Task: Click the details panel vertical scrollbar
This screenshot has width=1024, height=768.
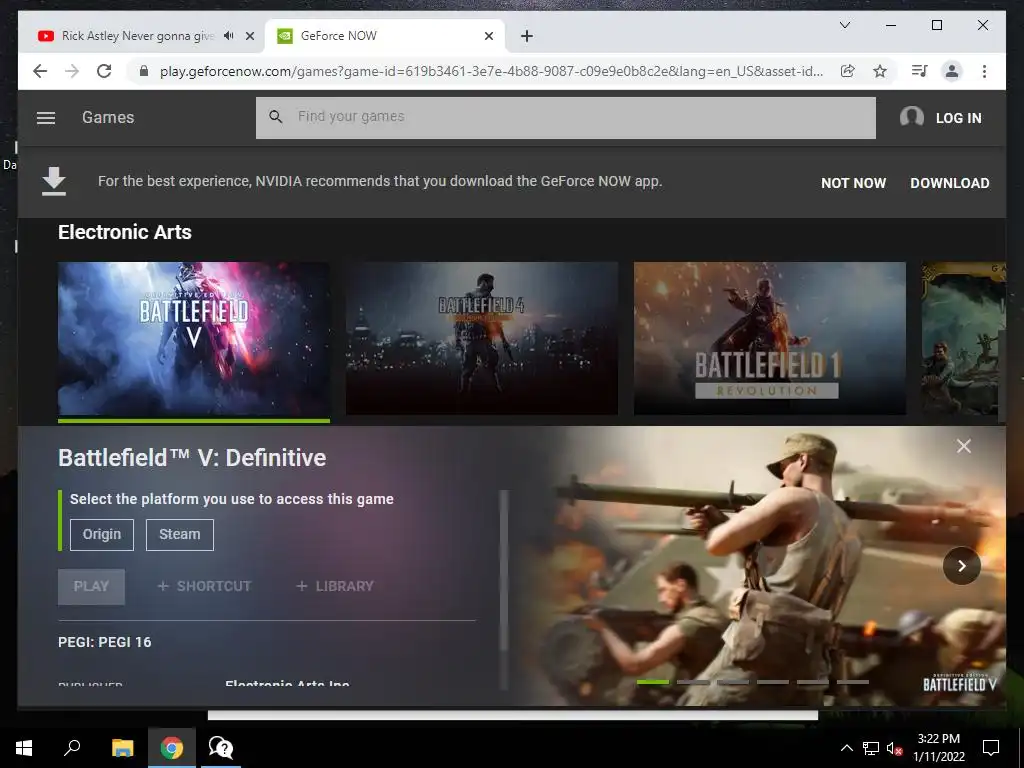Action: [504, 571]
